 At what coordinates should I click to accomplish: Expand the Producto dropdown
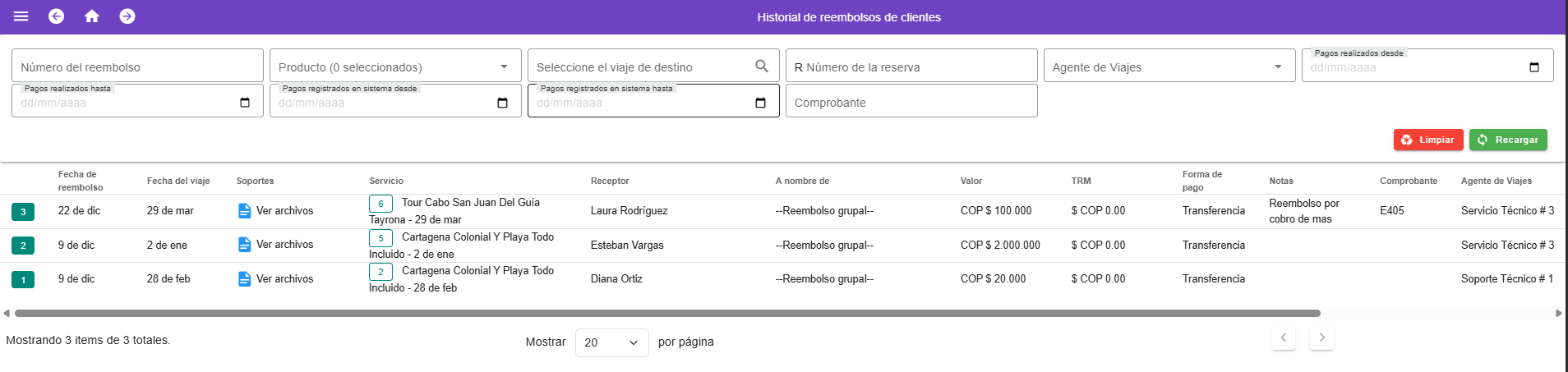[504, 67]
